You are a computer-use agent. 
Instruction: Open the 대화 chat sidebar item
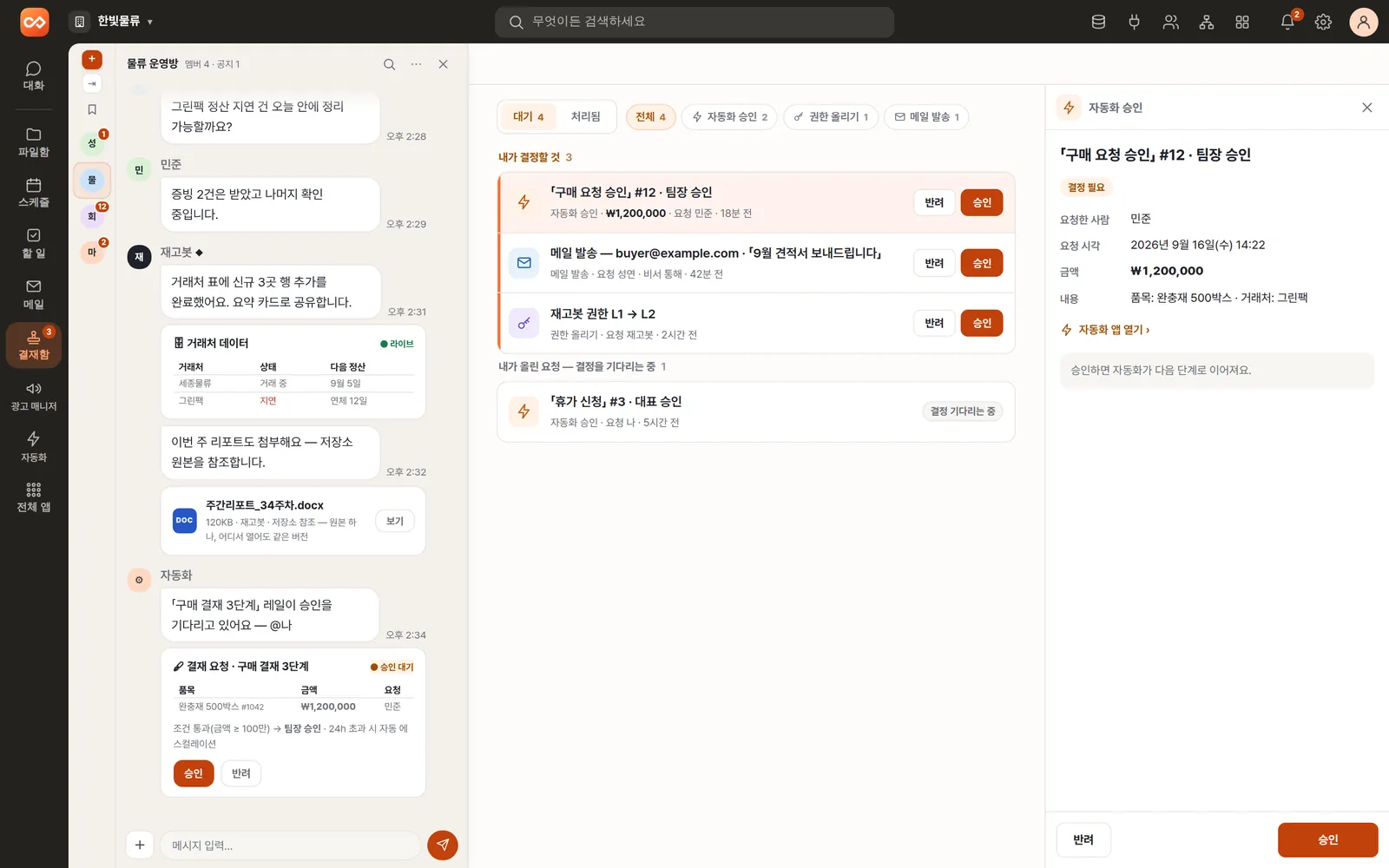pyautogui.click(x=34, y=76)
